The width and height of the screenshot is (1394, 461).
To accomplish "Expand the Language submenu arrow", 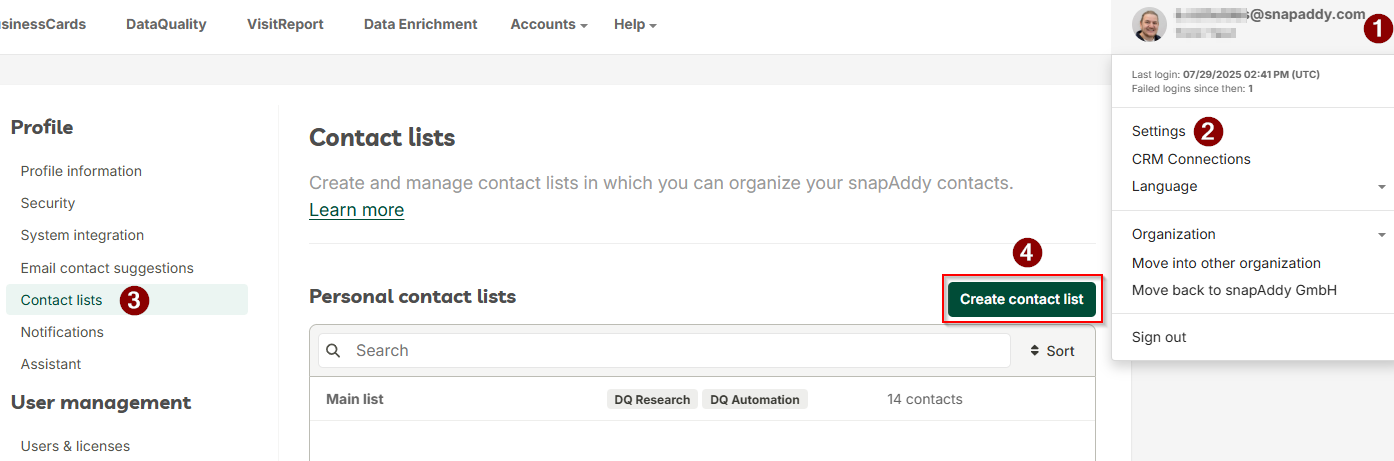I will (x=1382, y=187).
